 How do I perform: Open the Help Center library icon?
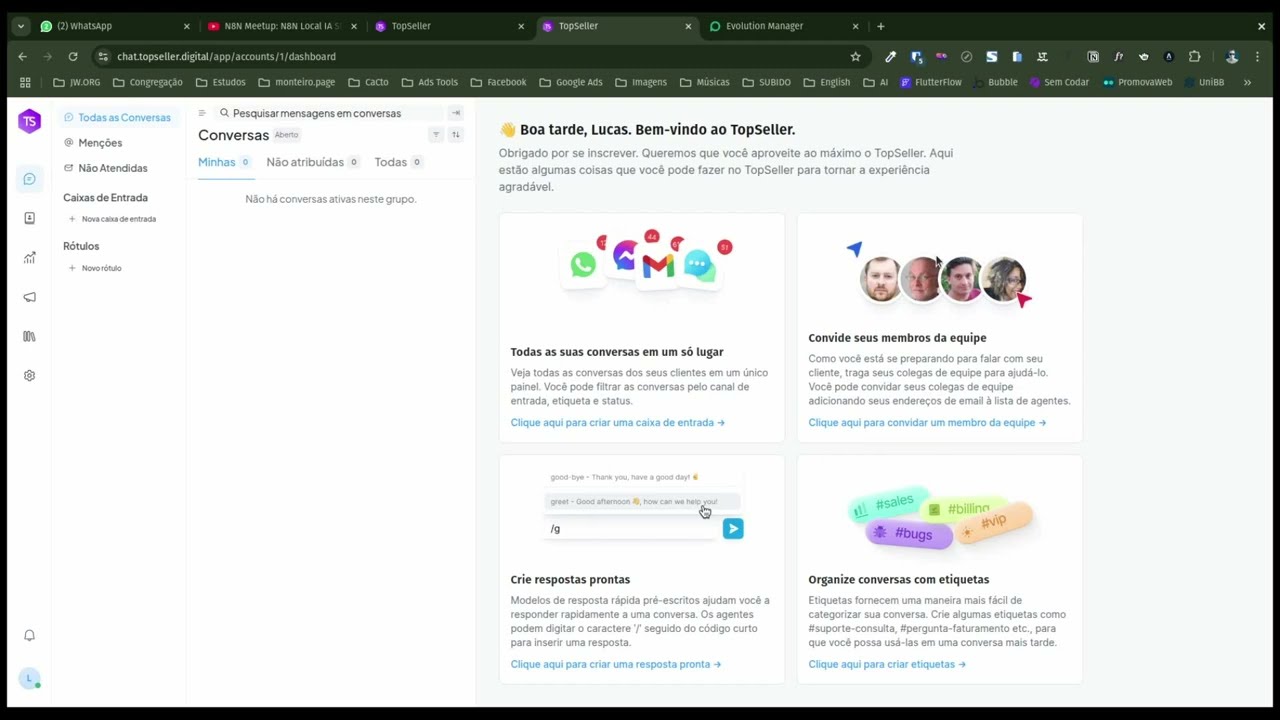click(x=29, y=336)
